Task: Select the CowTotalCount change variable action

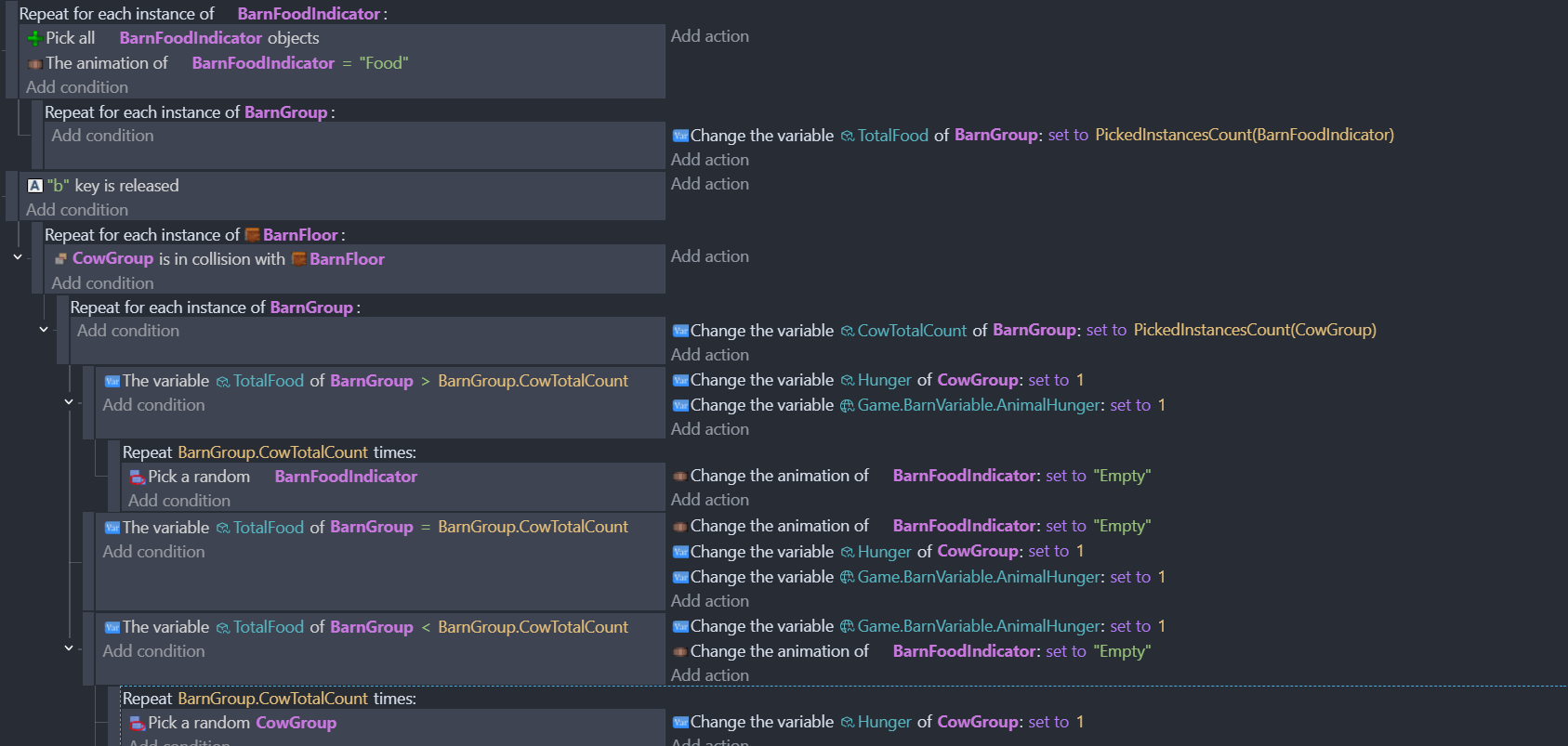Action: point(1023,330)
